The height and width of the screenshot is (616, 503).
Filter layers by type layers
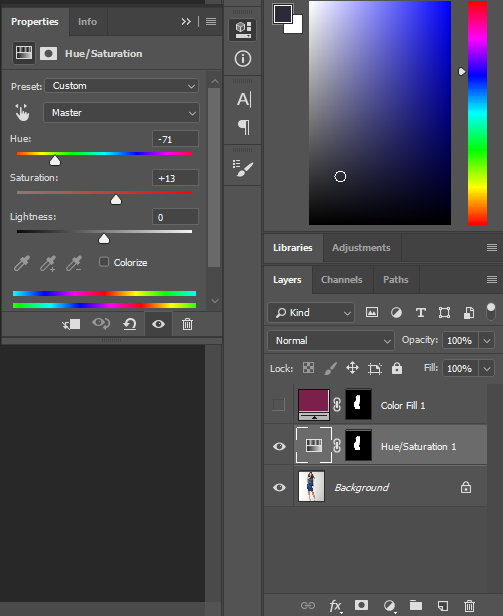[x=420, y=313]
